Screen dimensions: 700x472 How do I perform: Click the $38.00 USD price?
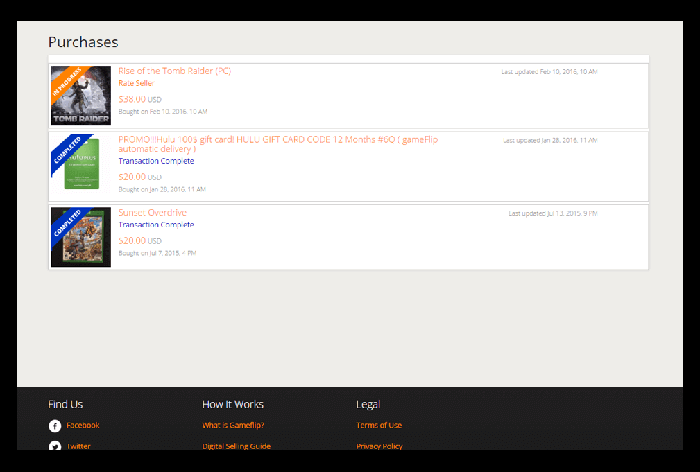click(x=139, y=99)
